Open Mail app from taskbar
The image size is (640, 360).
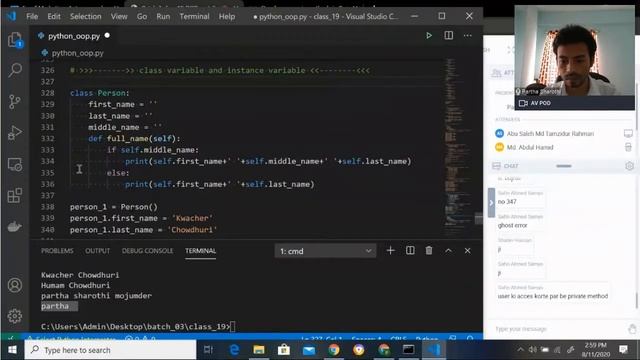(309, 350)
